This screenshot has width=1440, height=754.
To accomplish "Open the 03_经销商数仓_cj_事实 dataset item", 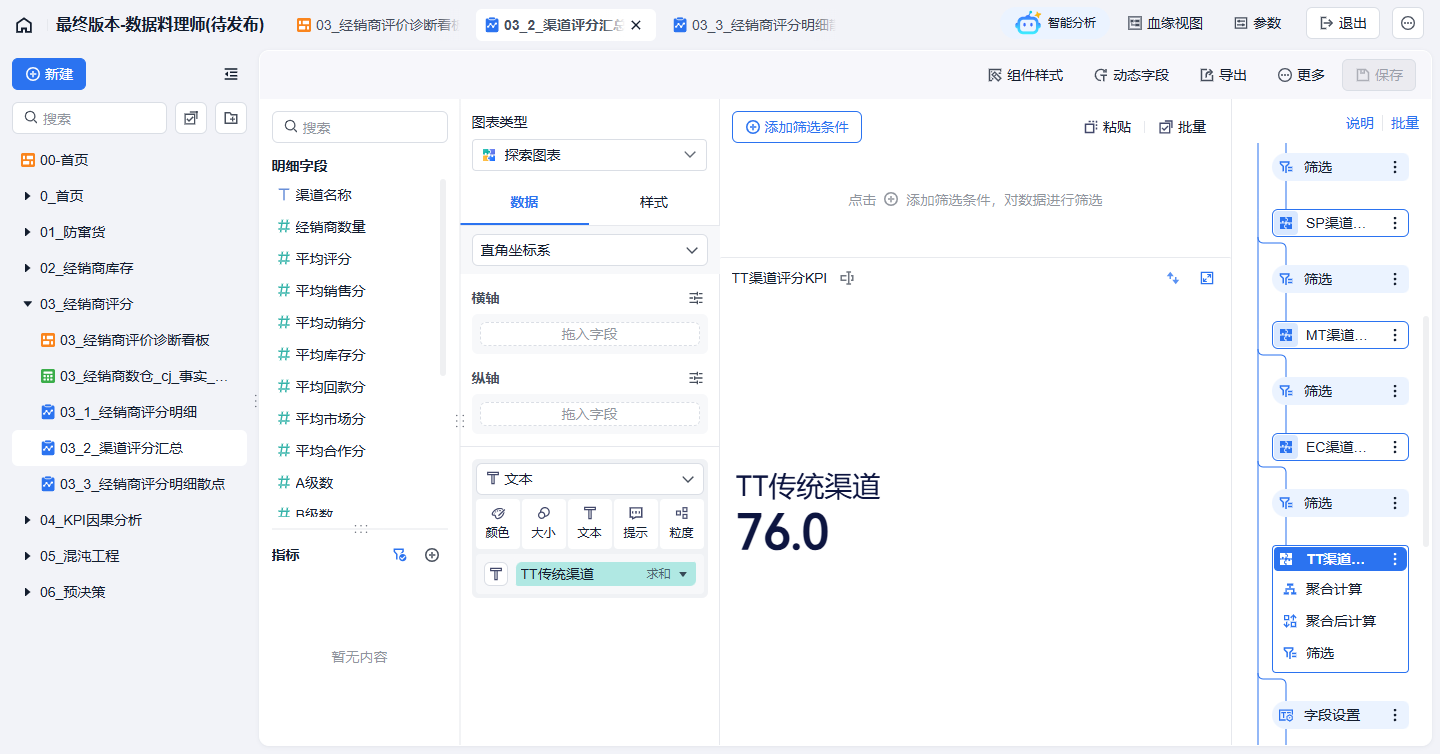I will pos(129,376).
